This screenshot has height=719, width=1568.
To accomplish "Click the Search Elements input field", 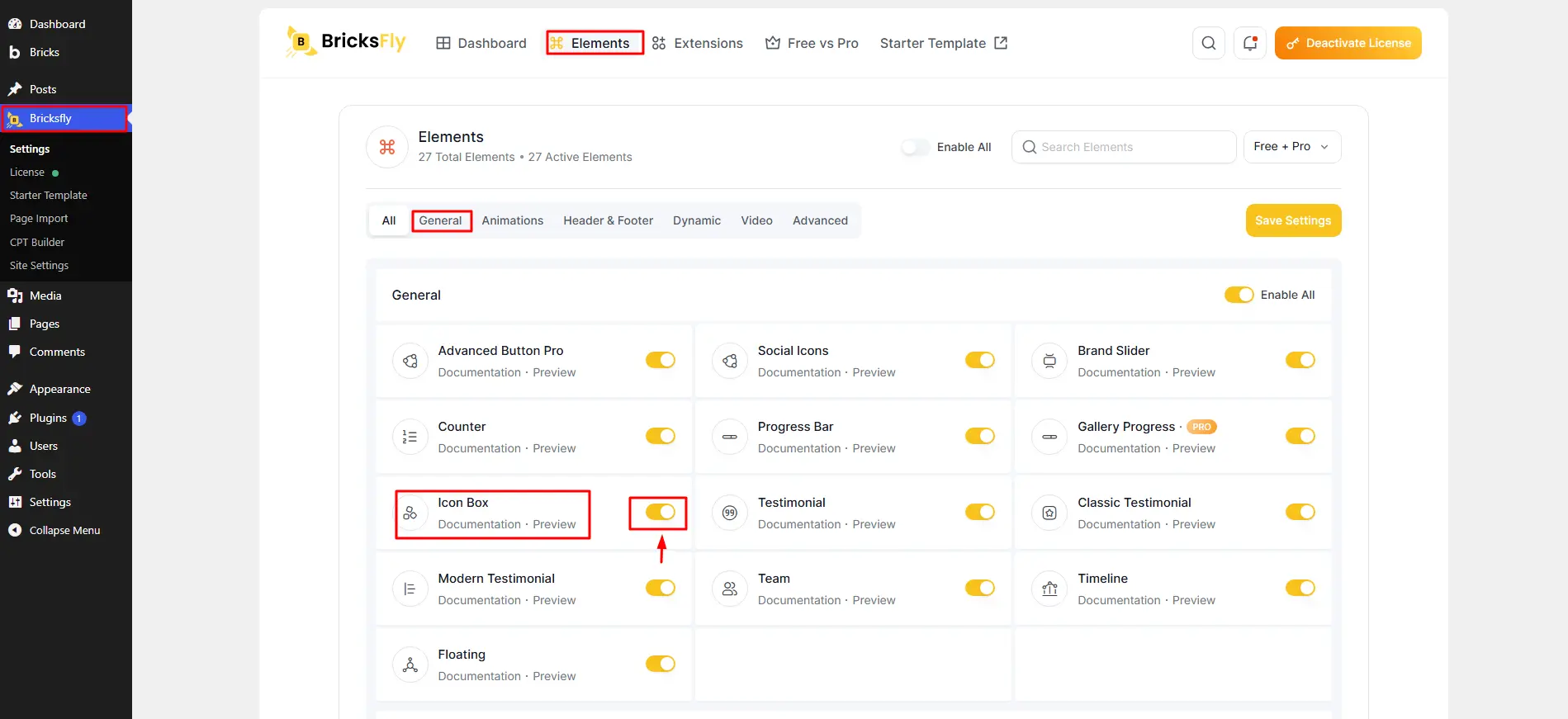I will [x=1124, y=147].
